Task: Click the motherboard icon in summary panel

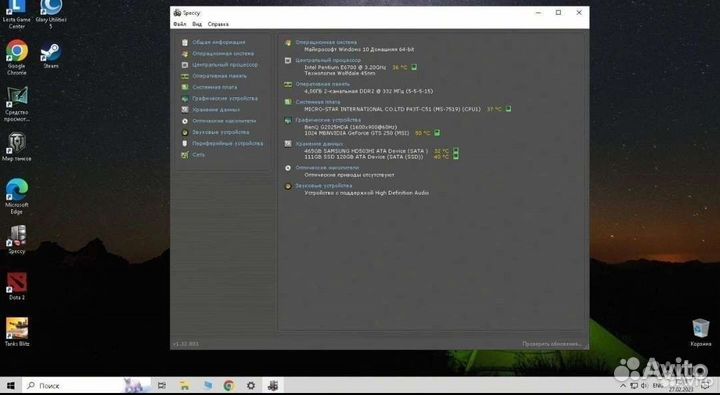Action: coord(288,102)
